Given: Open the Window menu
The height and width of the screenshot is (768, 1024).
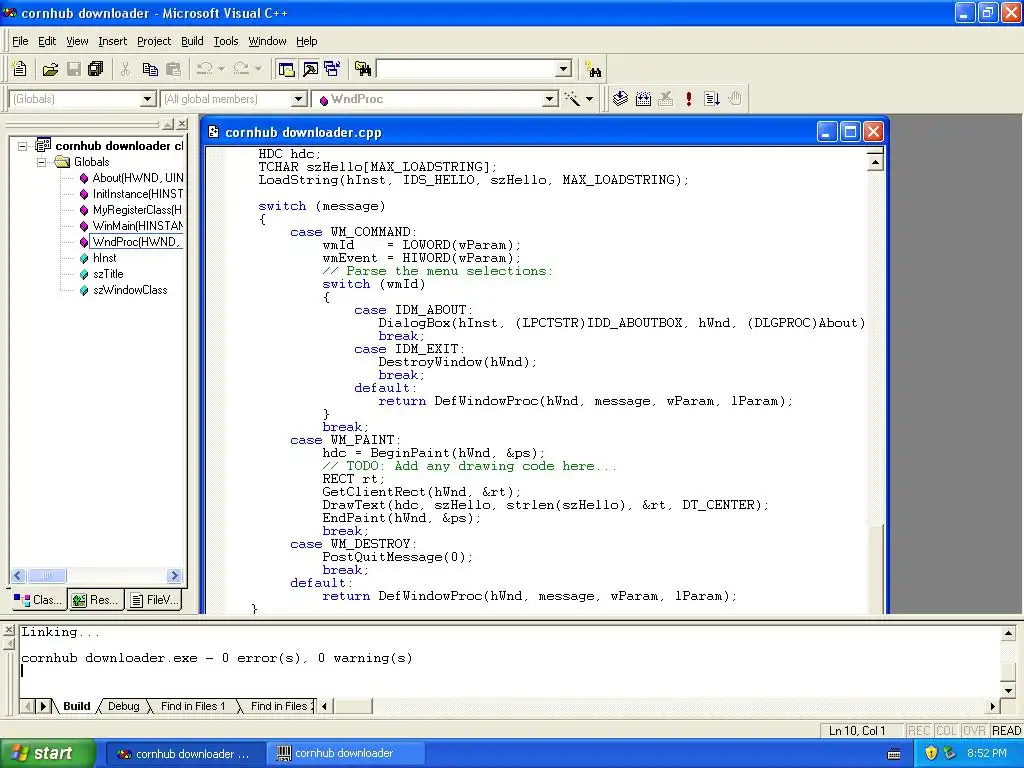Looking at the screenshot, I should [267, 41].
